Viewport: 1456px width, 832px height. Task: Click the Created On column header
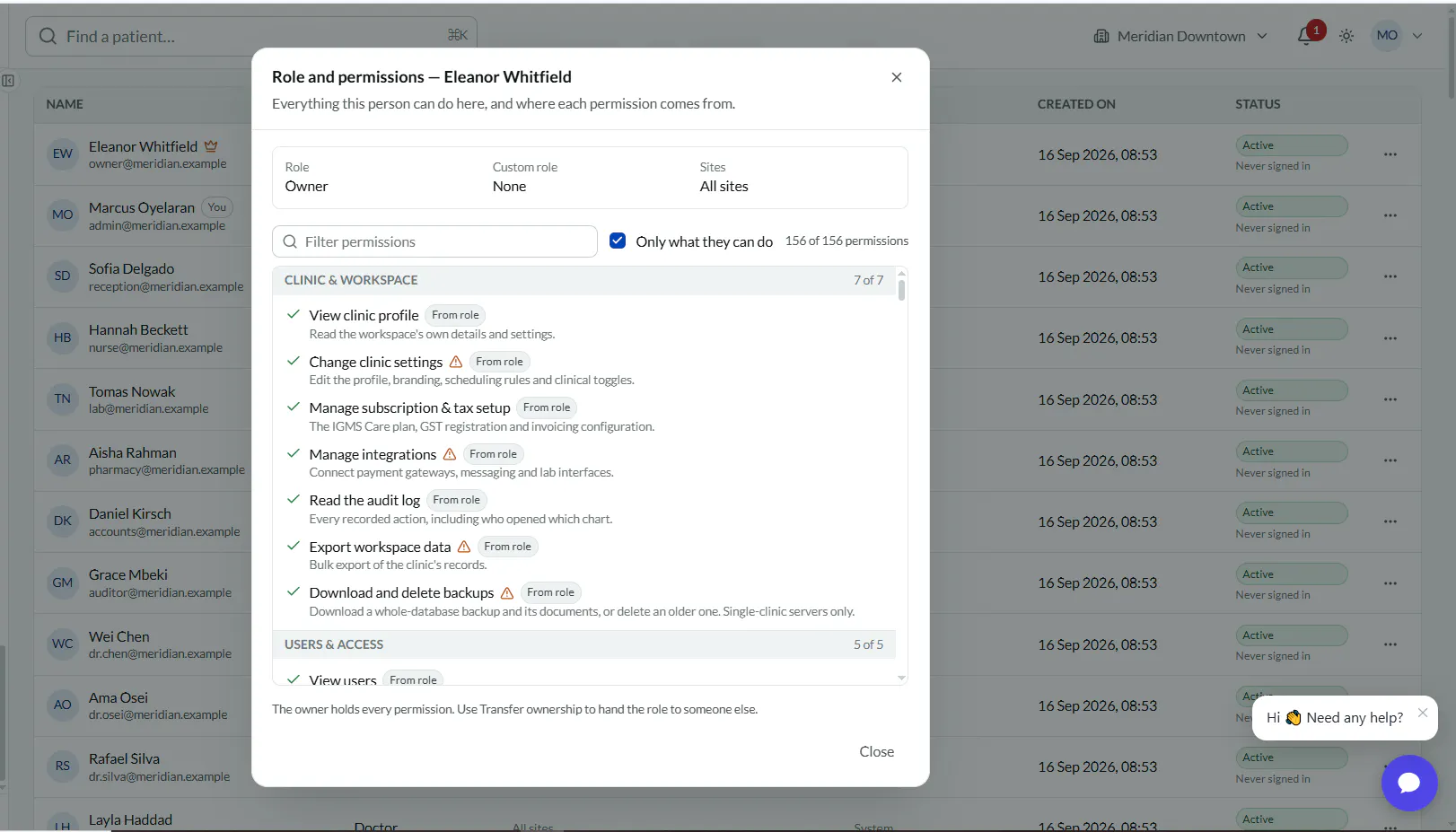(1076, 104)
